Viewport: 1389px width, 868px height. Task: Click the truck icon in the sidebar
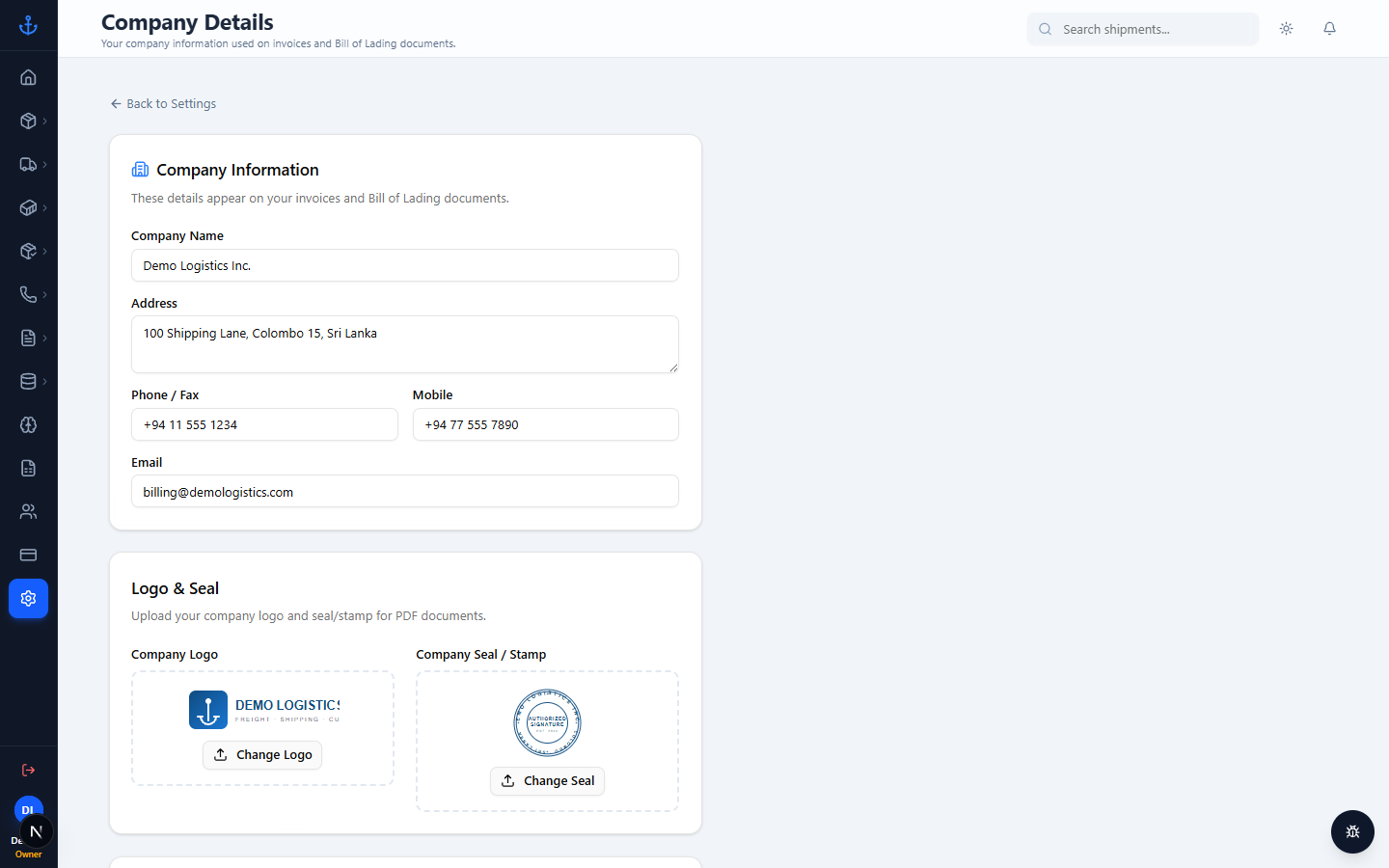click(28, 164)
